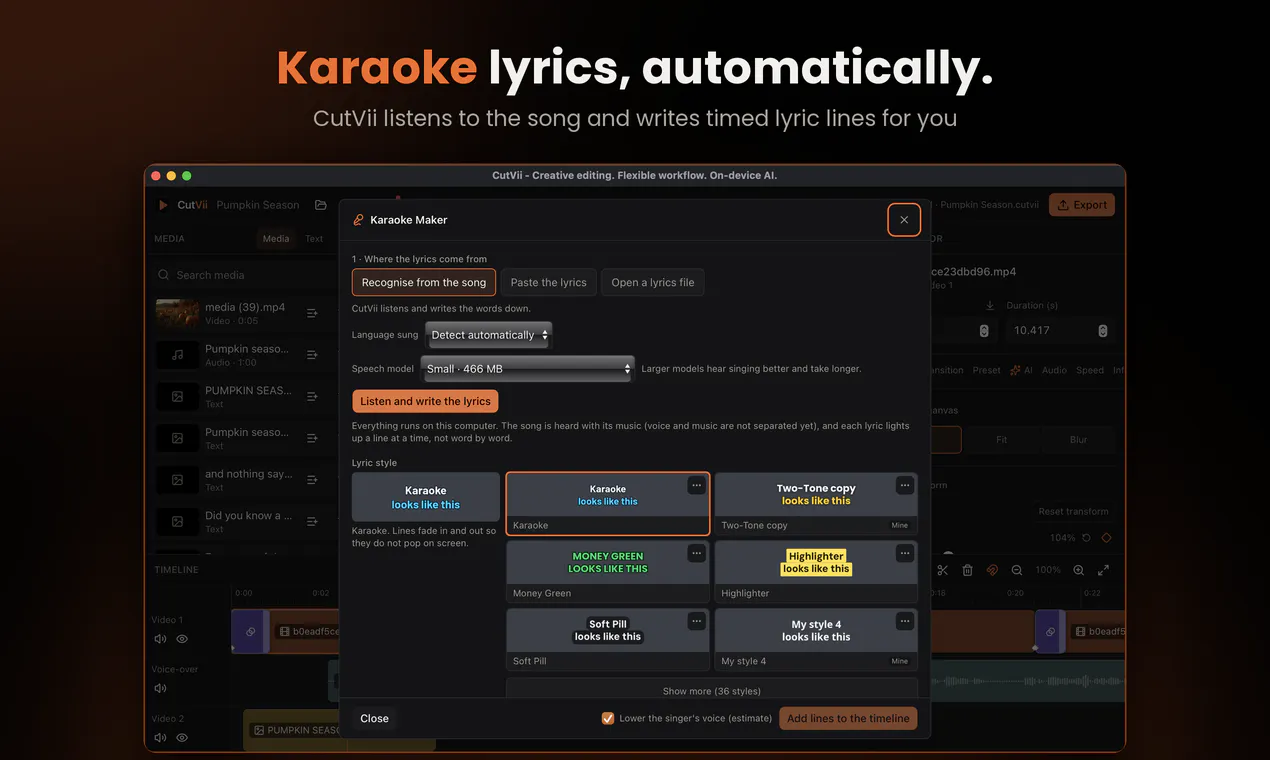1270x760 pixels.
Task: Open the 'Language sung' dropdown
Action: (489, 335)
